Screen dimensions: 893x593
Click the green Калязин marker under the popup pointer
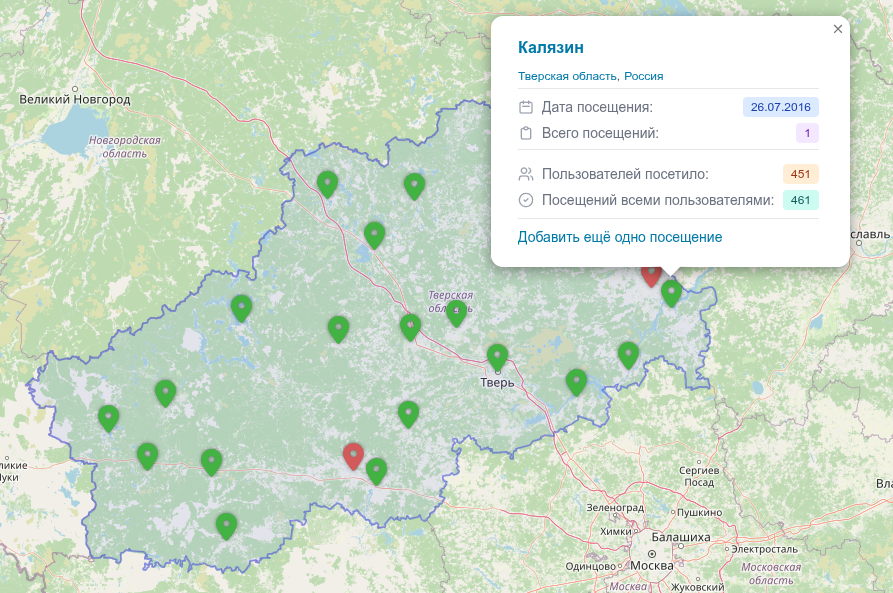point(671,292)
